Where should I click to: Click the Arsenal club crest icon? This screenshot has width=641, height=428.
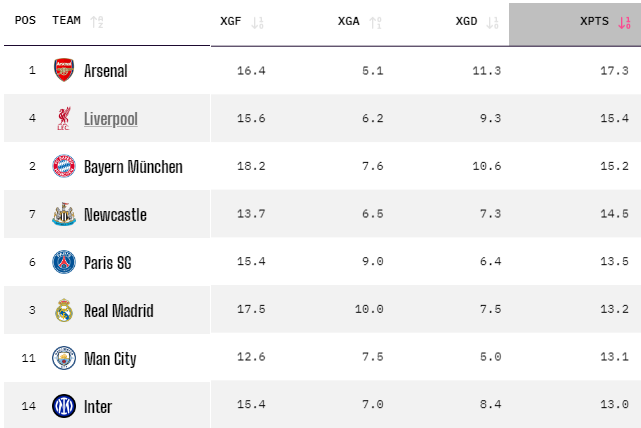tap(64, 70)
